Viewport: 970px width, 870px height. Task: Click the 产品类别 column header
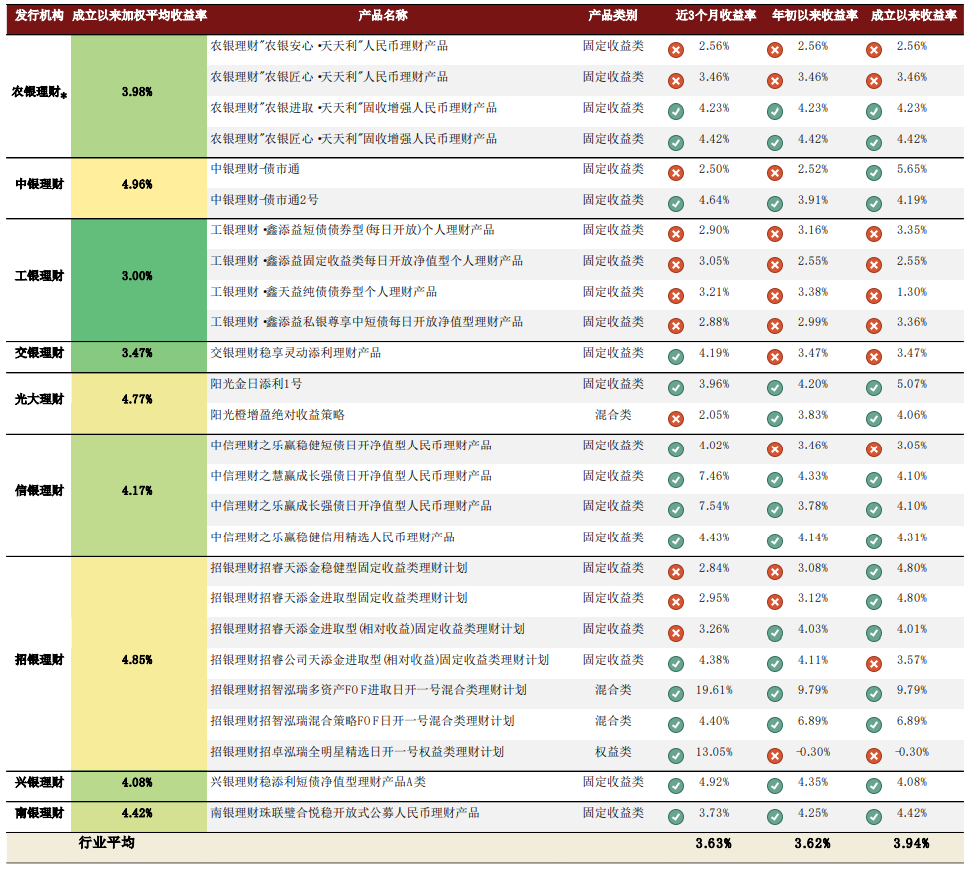[x=612, y=15]
